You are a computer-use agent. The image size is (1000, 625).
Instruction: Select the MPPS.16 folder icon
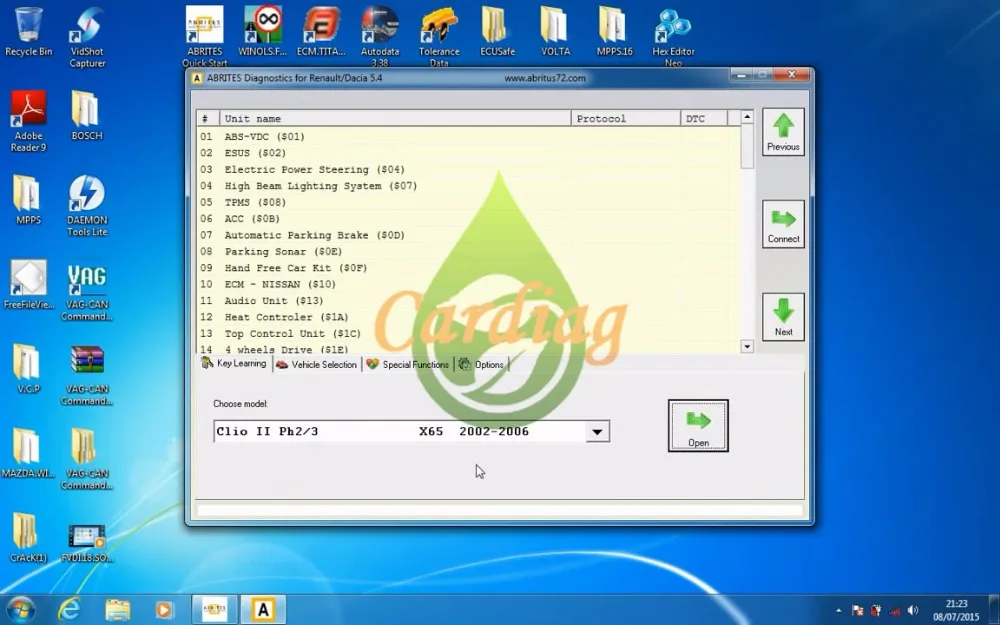pos(614,32)
